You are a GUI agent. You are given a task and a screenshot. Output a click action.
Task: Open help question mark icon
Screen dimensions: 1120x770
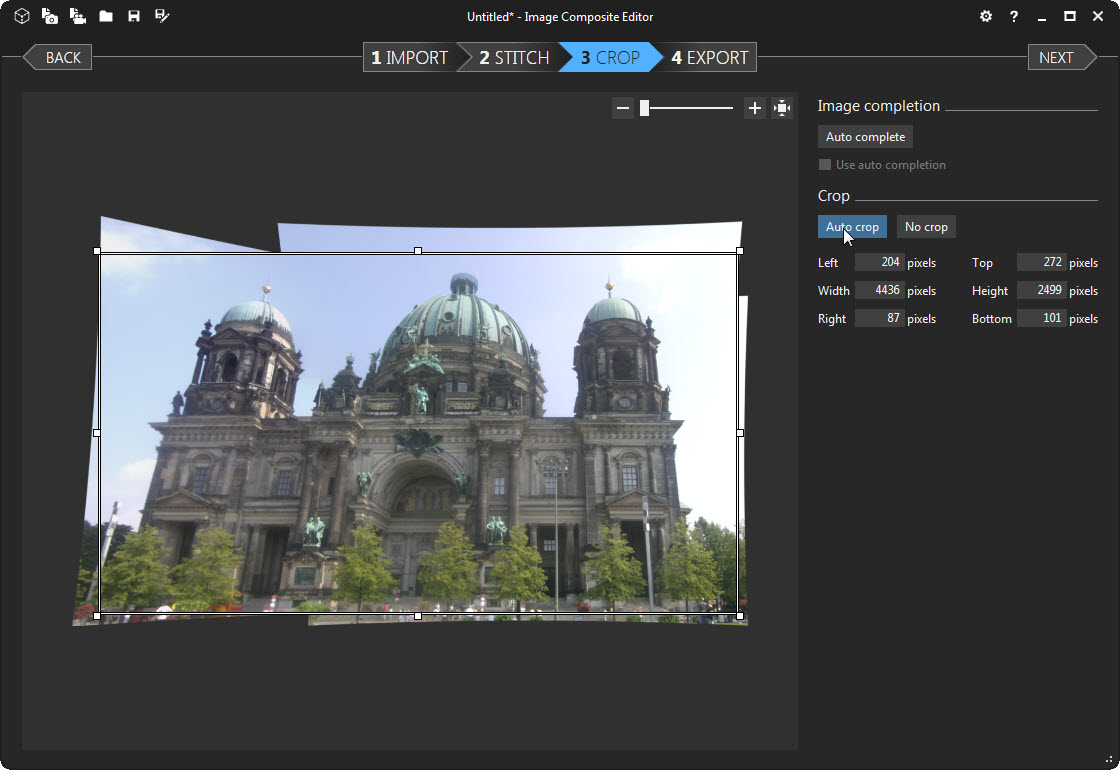(x=1014, y=16)
